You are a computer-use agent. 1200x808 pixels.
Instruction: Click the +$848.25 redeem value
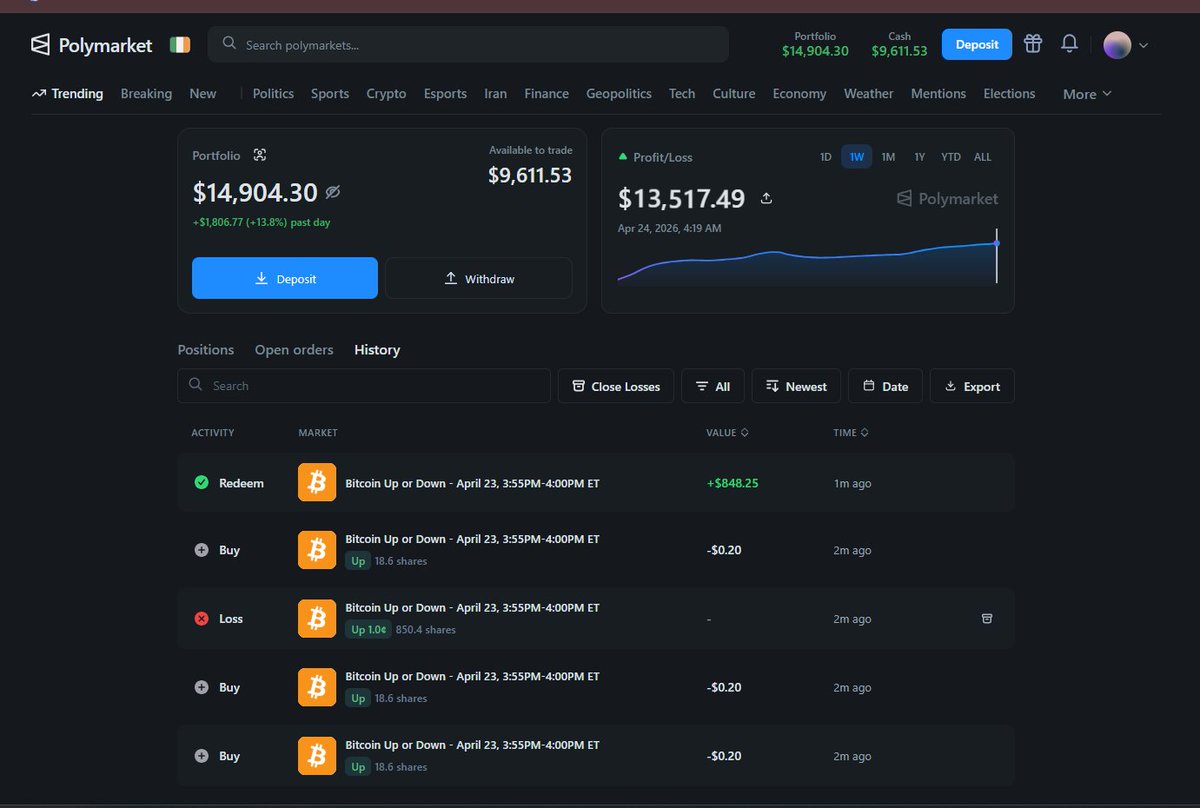click(x=732, y=483)
